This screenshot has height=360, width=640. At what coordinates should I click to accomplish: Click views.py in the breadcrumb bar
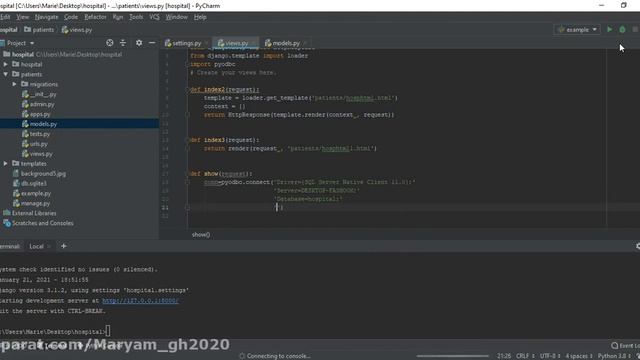click(77, 30)
